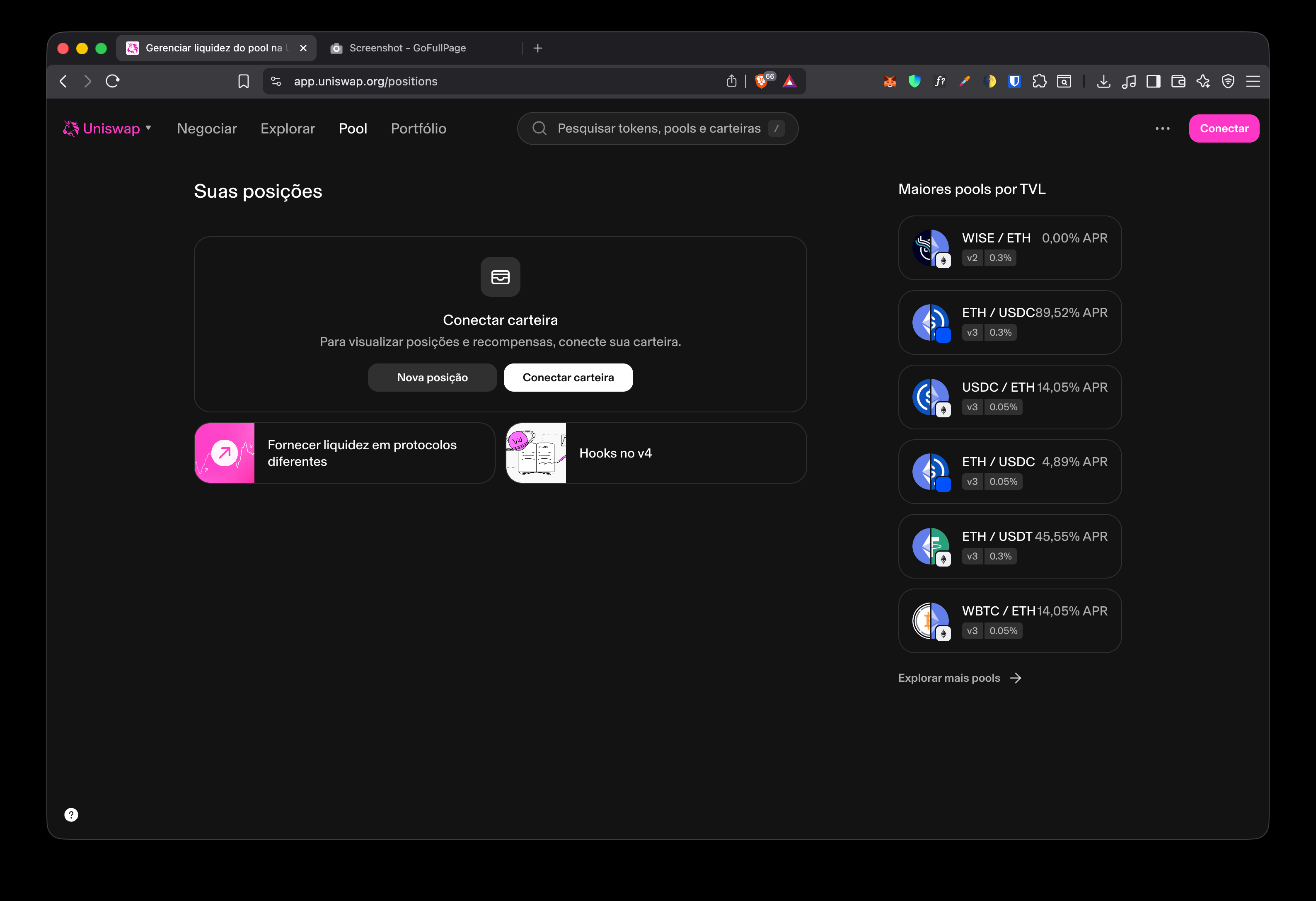The width and height of the screenshot is (1316, 901).
Task: Toggle the browser sidebar panel
Action: (x=1154, y=82)
